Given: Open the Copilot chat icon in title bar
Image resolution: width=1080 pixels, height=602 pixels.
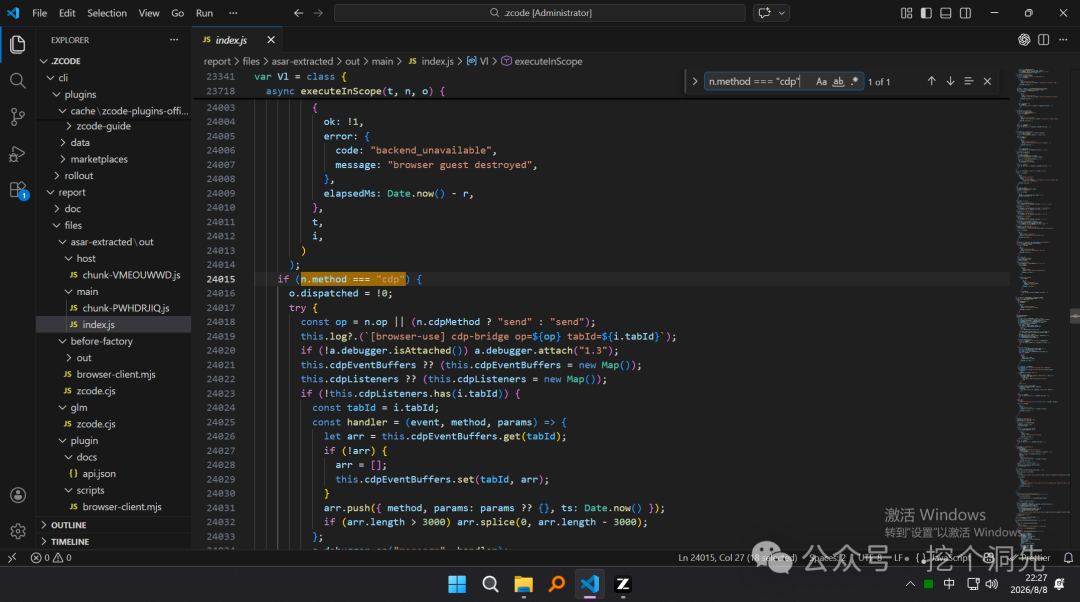Looking at the screenshot, I should coord(764,13).
